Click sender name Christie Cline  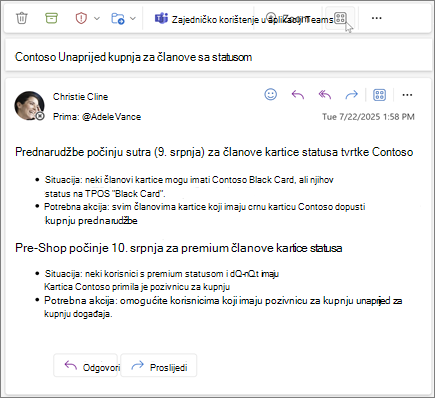click(x=80, y=97)
